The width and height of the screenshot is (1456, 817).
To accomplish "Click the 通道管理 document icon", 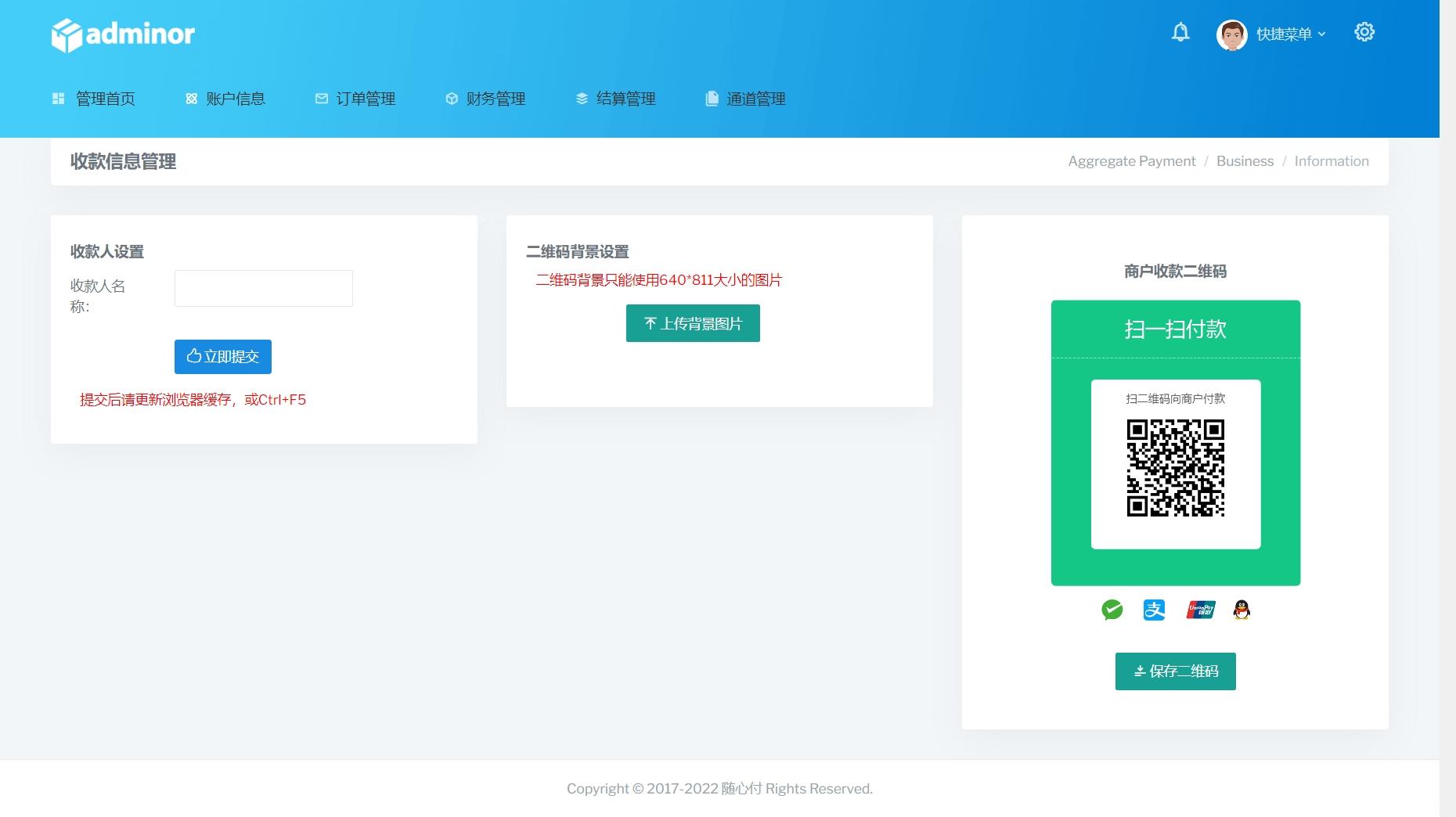I will (712, 99).
